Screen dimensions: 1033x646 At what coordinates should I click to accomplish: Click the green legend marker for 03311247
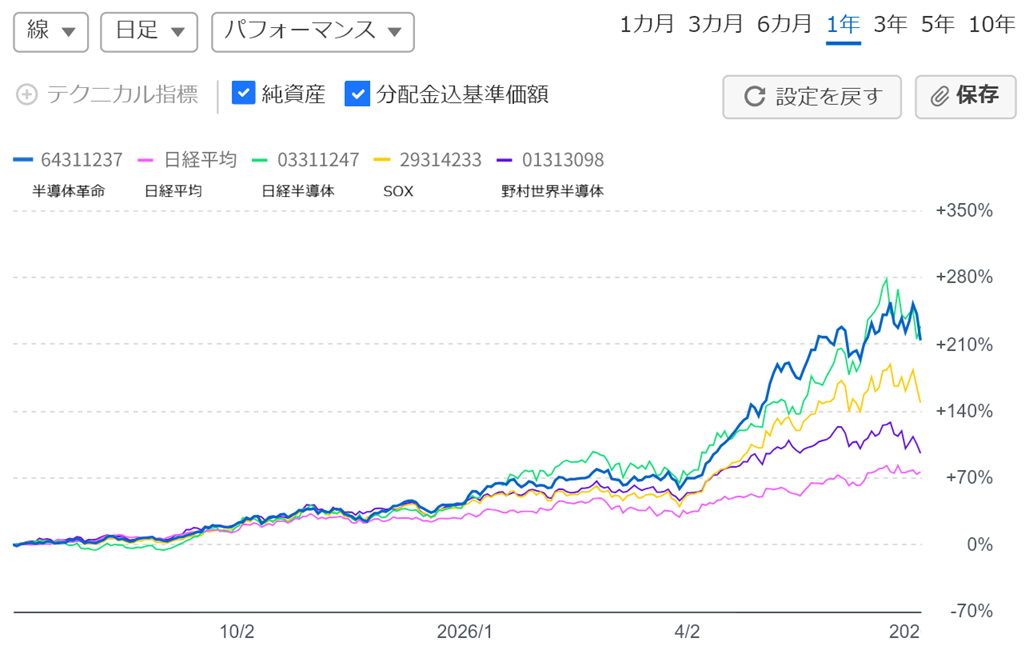[x=260, y=160]
